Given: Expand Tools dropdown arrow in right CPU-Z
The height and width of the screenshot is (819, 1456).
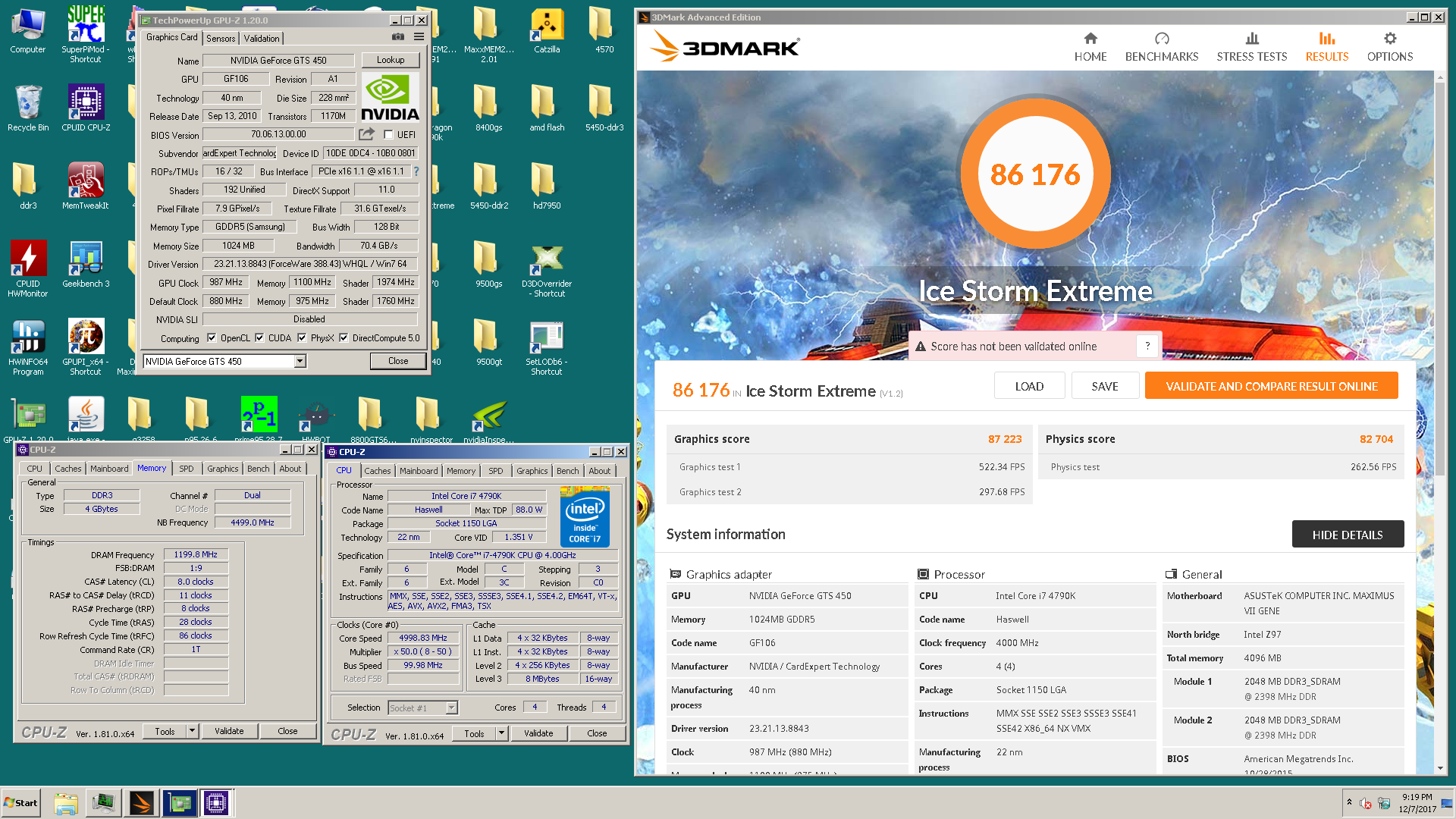Looking at the screenshot, I should 501,733.
